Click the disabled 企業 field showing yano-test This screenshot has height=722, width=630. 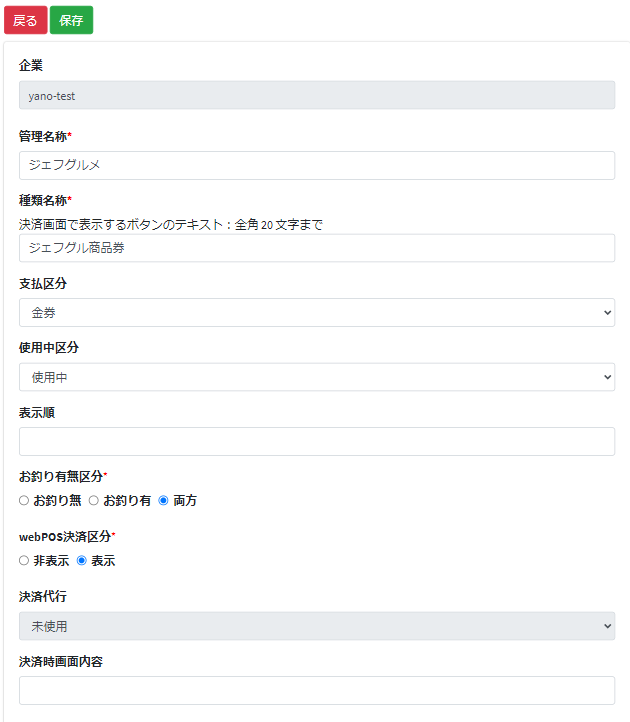(x=316, y=96)
